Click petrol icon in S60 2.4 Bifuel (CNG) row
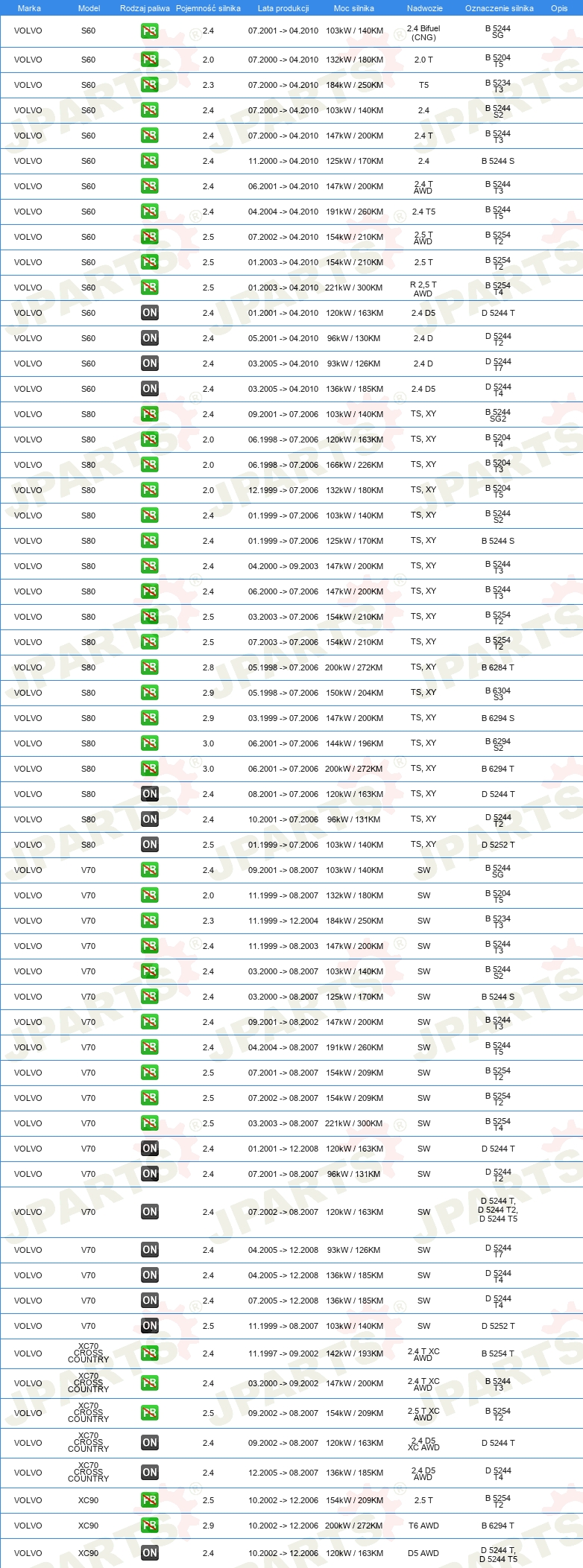 (x=150, y=31)
